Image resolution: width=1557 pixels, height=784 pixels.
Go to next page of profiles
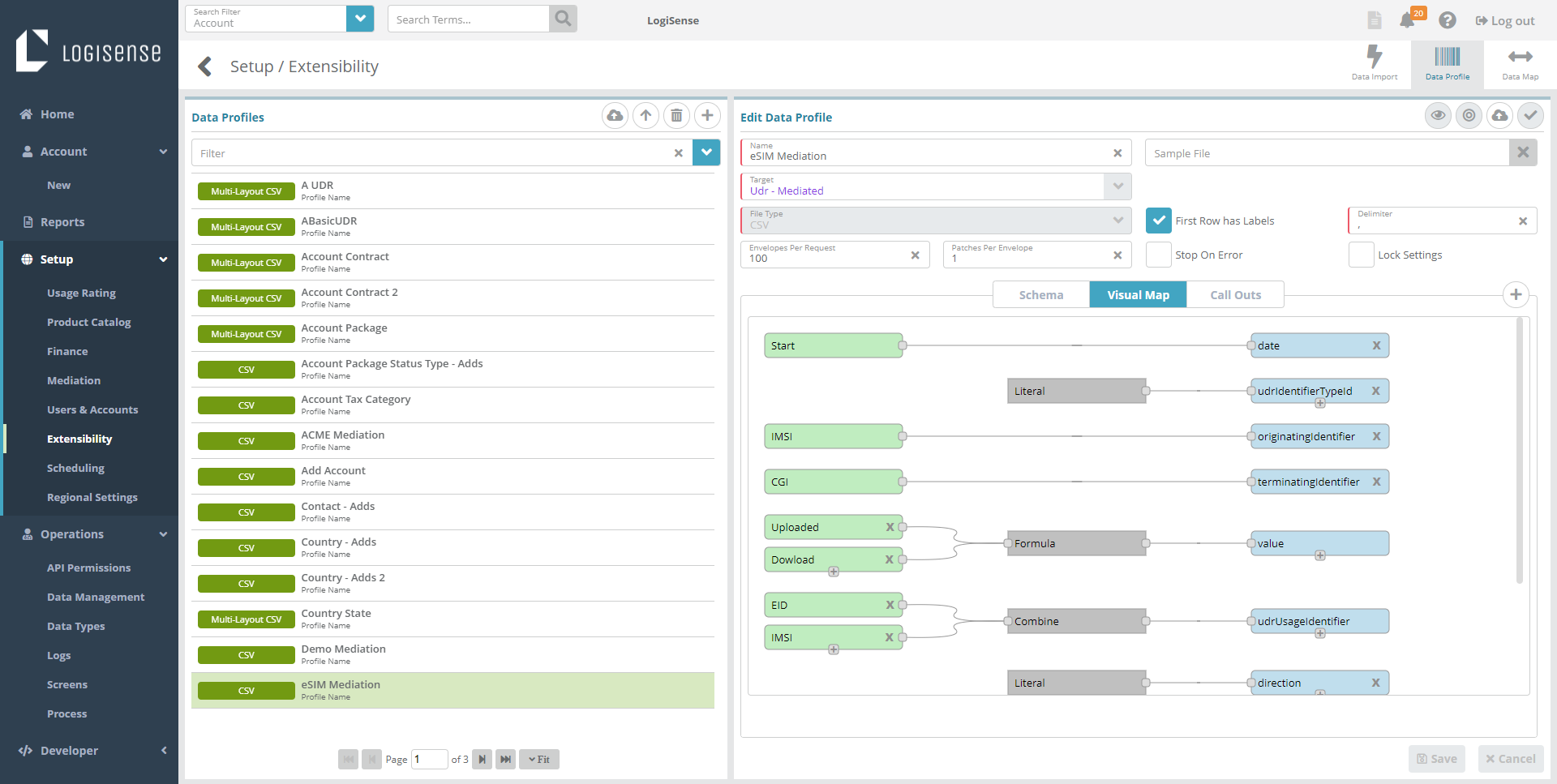(x=482, y=760)
